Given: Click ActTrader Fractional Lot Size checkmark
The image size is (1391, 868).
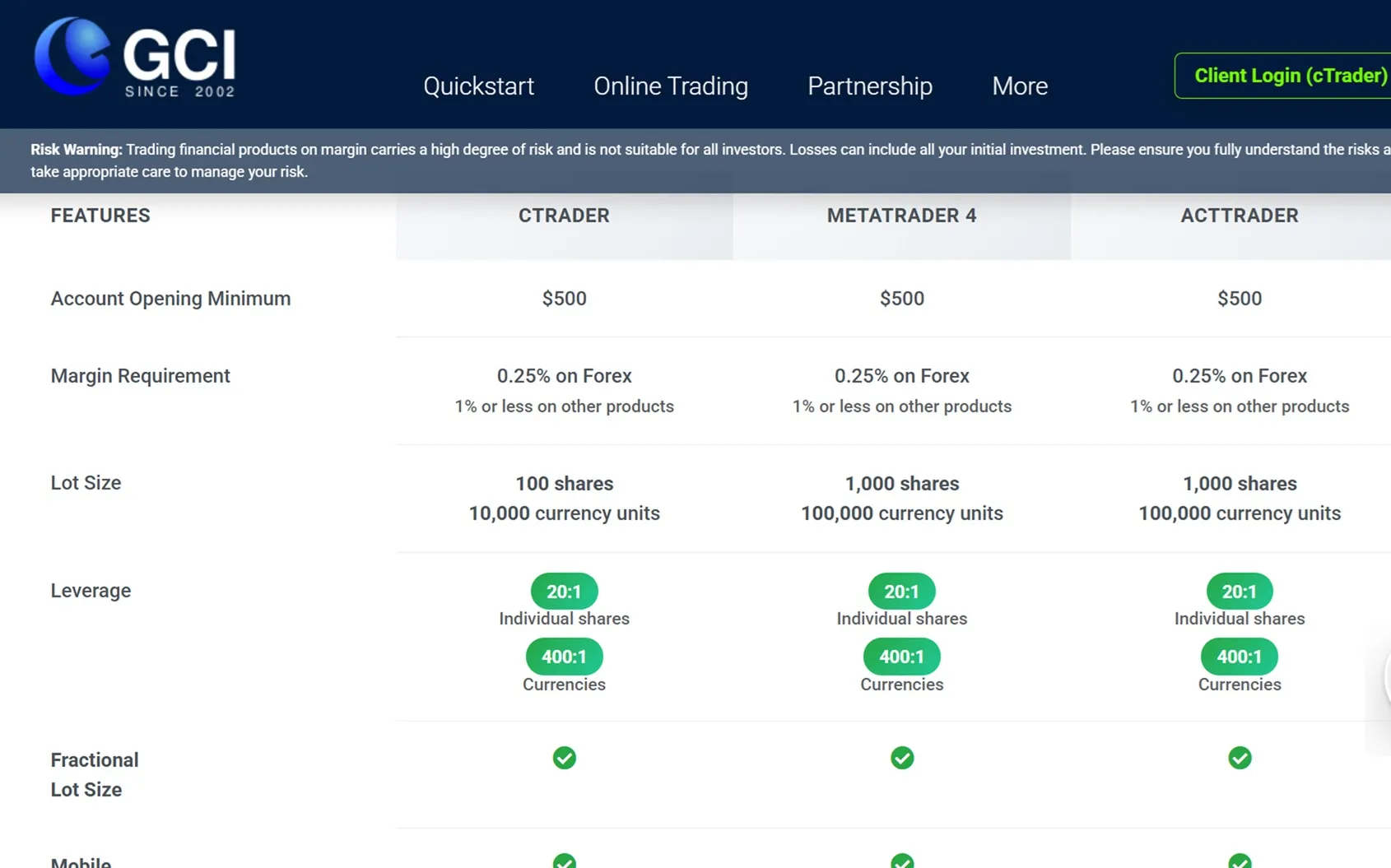Looking at the screenshot, I should click(1240, 758).
